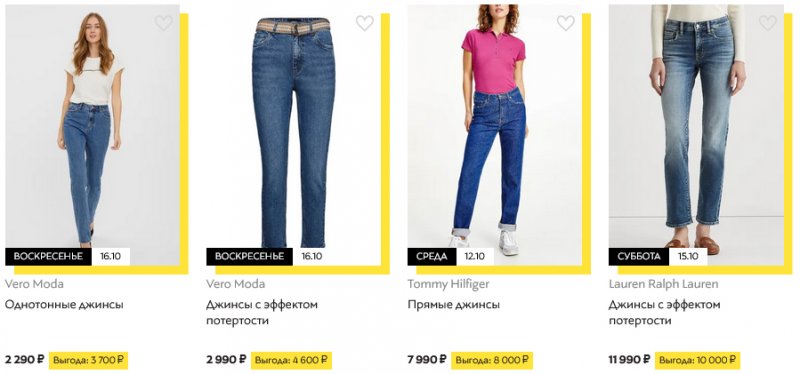Open the Lauren Ralph Lauren jeans photo
800x374 pixels.
point(696,135)
